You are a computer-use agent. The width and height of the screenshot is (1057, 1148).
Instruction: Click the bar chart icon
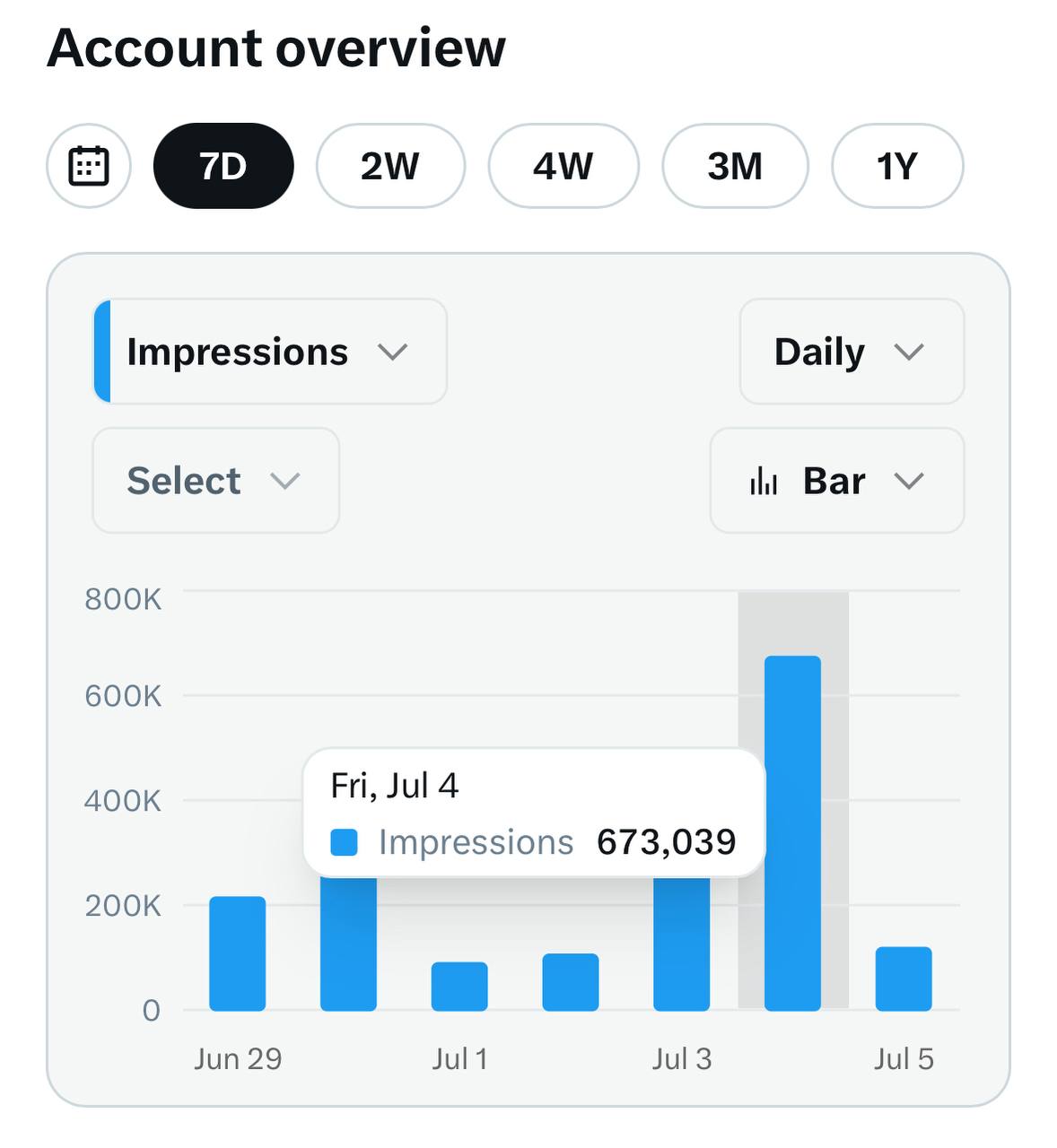(764, 482)
